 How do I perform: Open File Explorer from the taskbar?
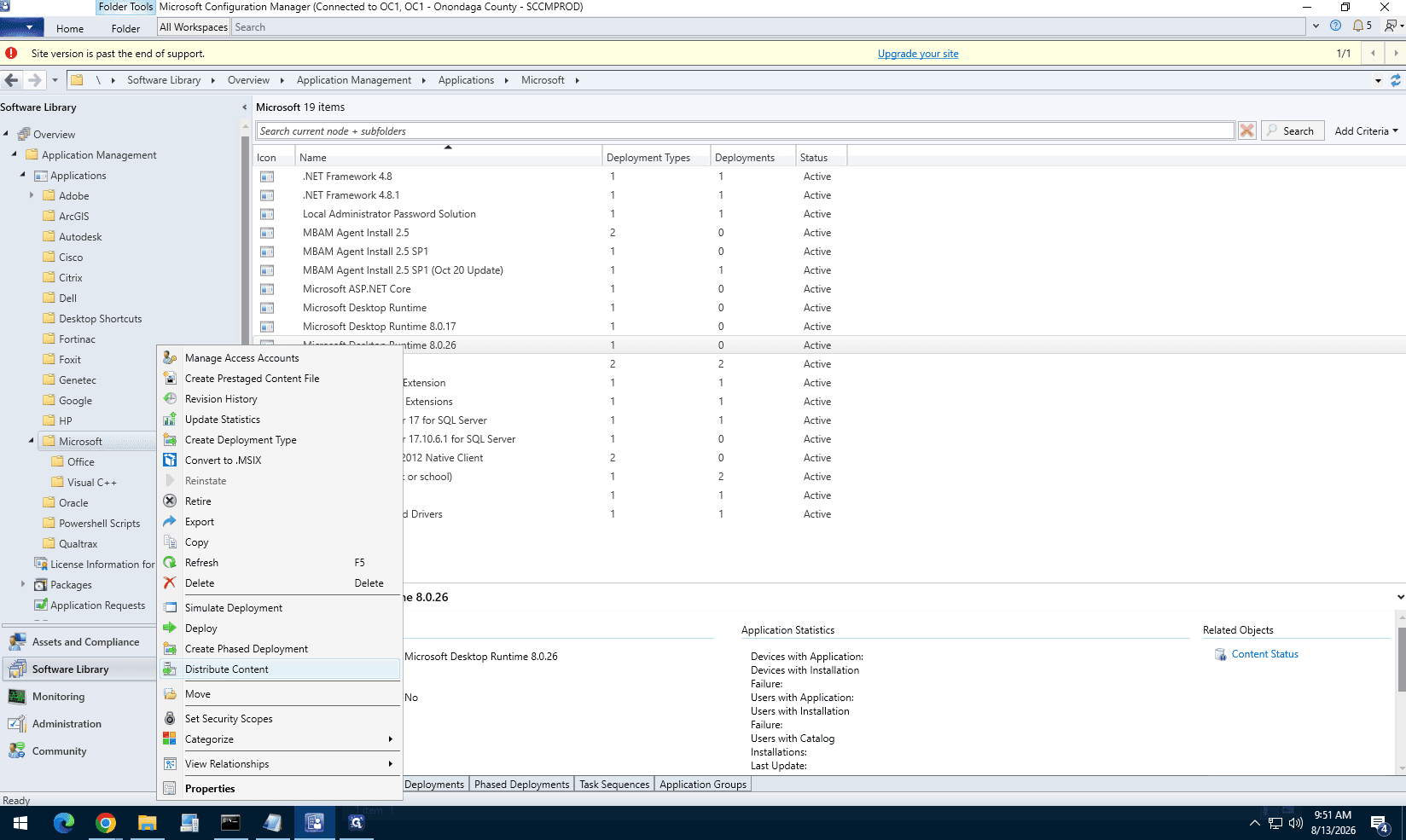pyautogui.click(x=148, y=823)
